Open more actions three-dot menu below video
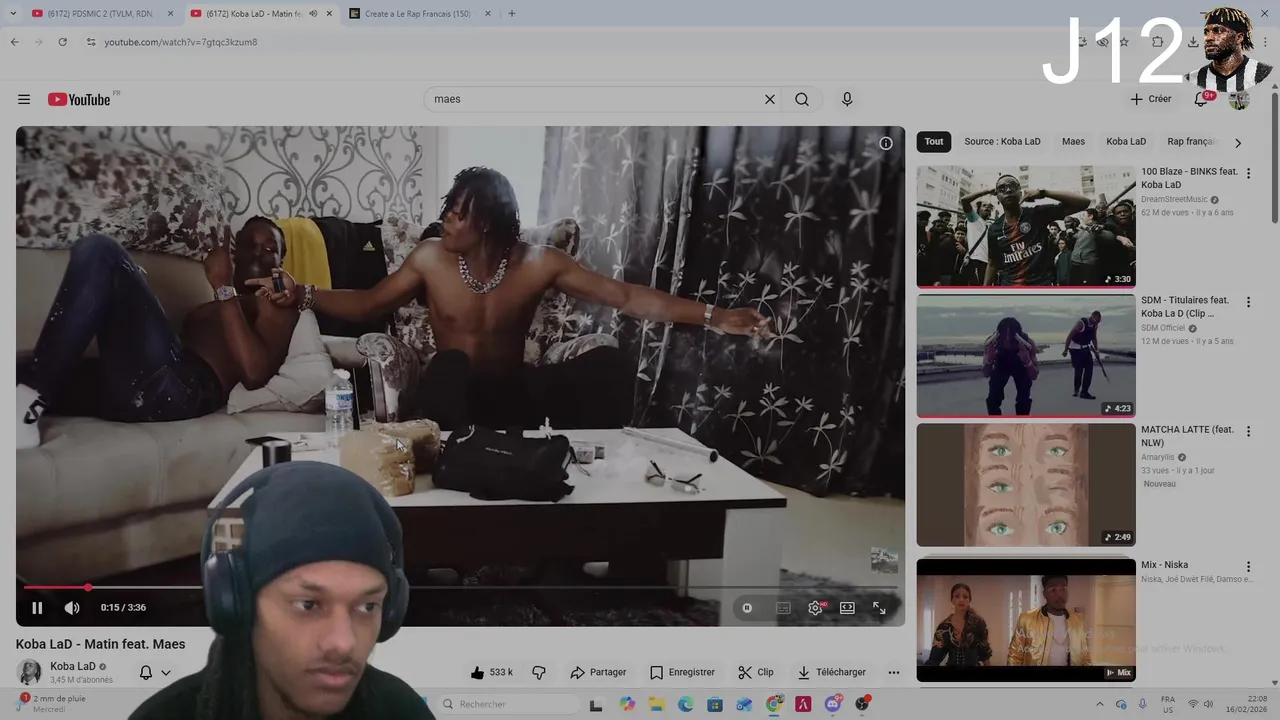The image size is (1280, 720). pos(894,672)
